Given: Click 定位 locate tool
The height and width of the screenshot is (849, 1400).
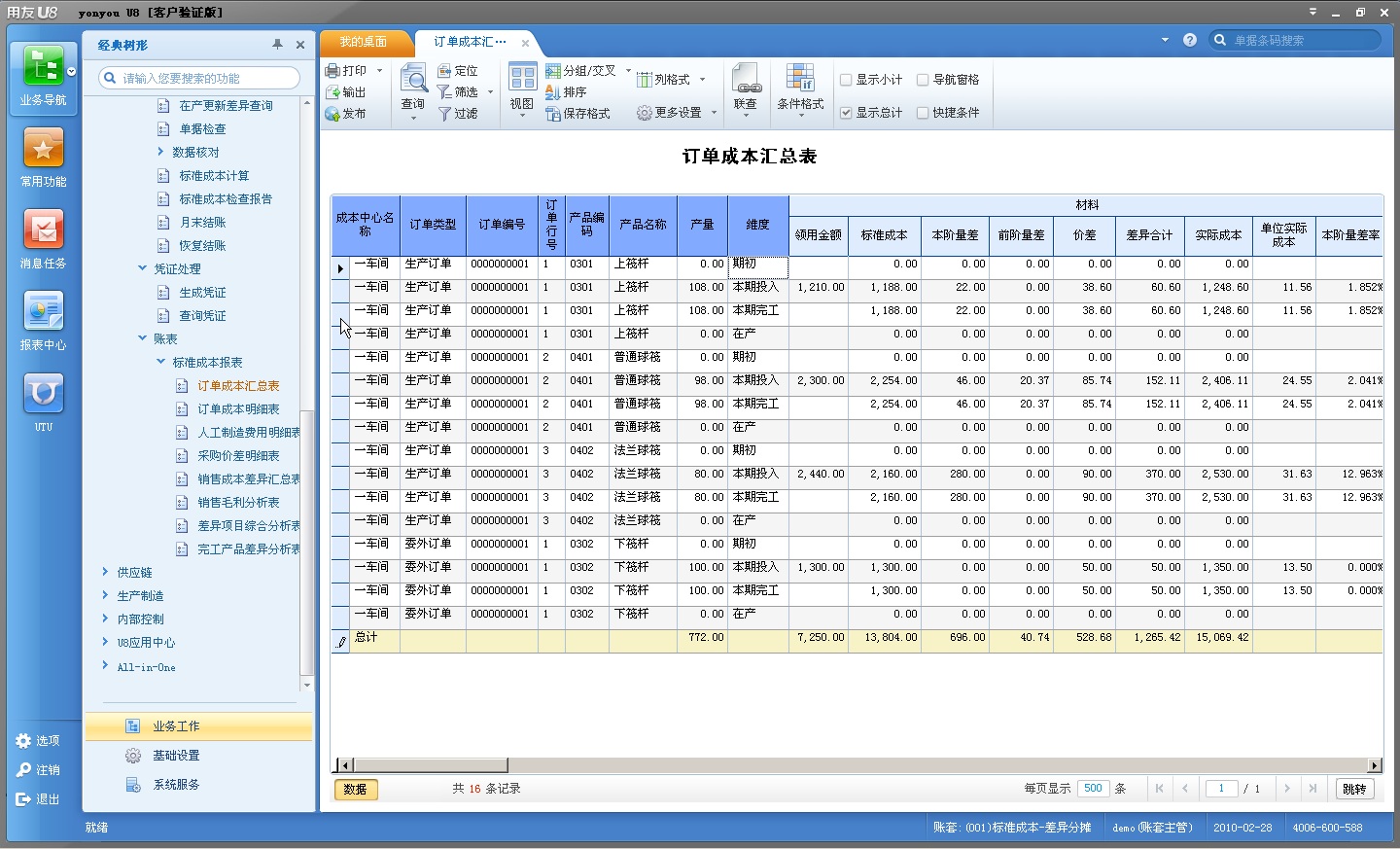Looking at the screenshot, I should pyautogui.click(x=458, y=71).
